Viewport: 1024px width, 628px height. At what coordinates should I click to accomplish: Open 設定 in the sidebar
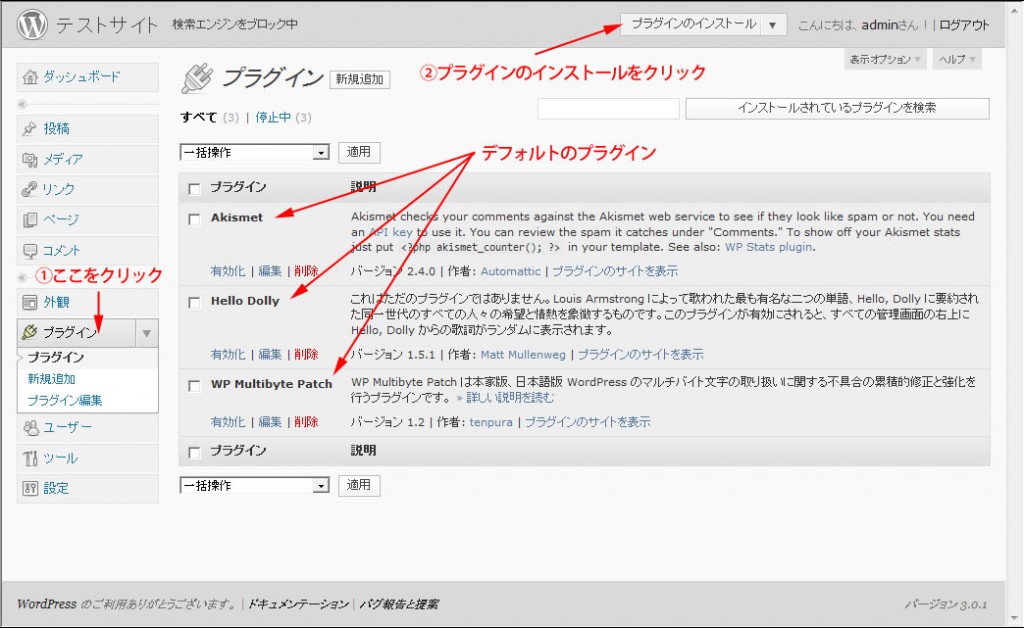[x=56, y=488]
